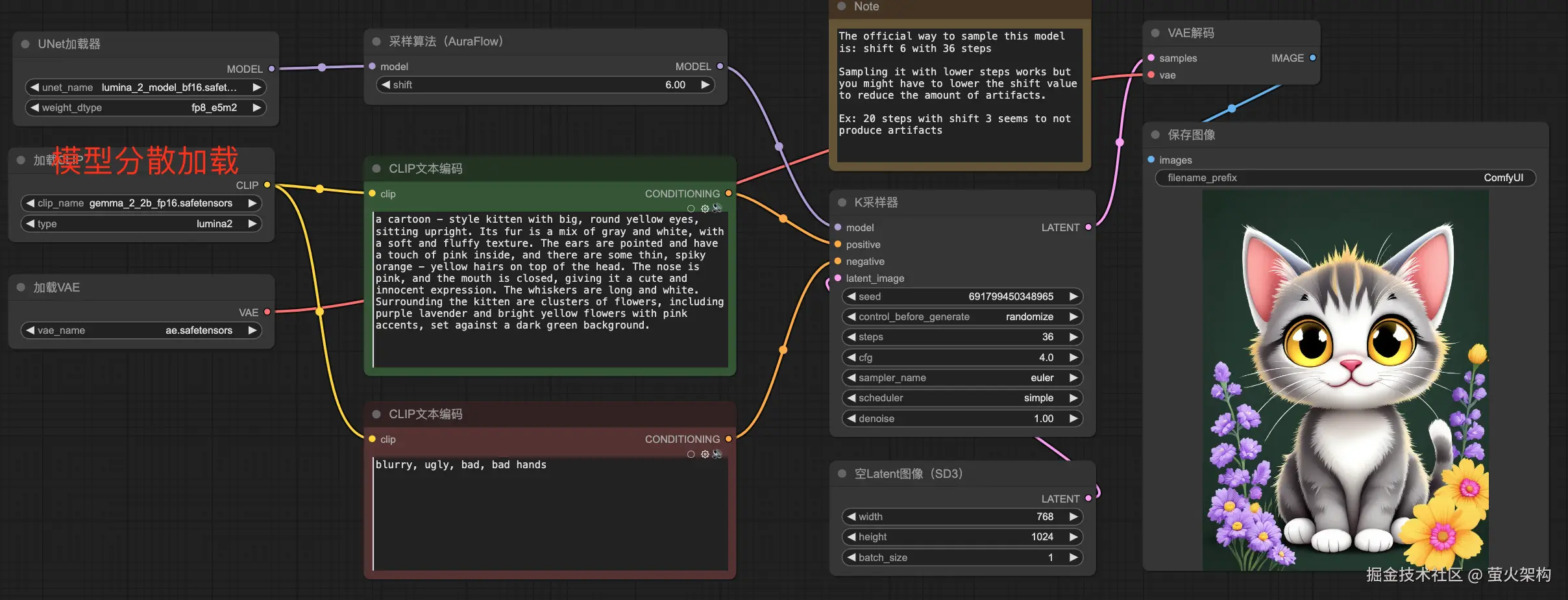This screenshot has height=600, width=1568.
Task: Click right arrow to increase steps value
Action: pyautogui.click(x=1073, y=337)
